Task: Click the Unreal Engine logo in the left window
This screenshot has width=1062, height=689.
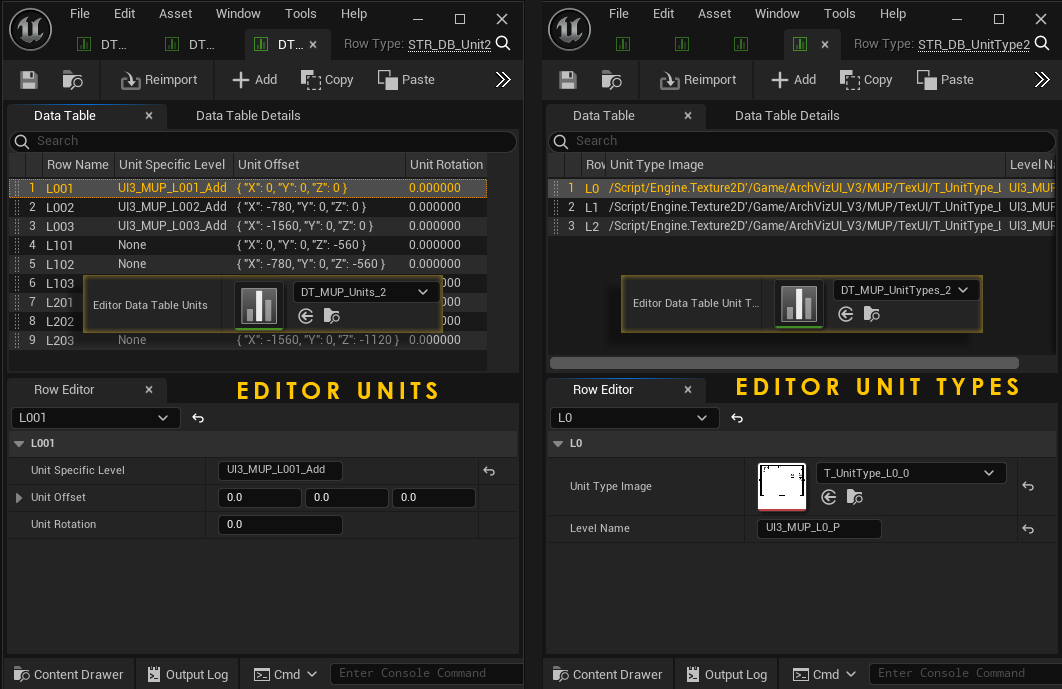Action: click(30, 29)
